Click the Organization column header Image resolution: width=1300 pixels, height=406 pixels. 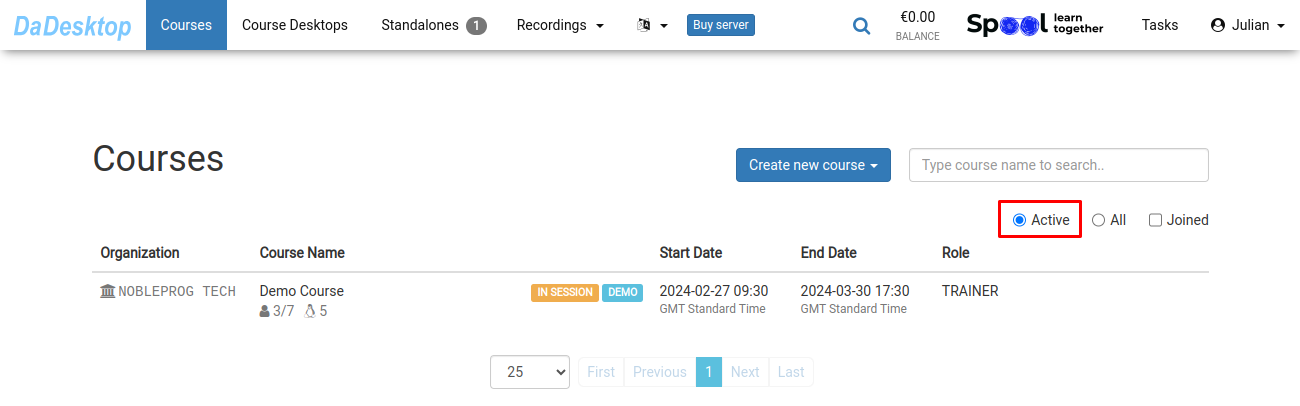[x=140, y=252]
